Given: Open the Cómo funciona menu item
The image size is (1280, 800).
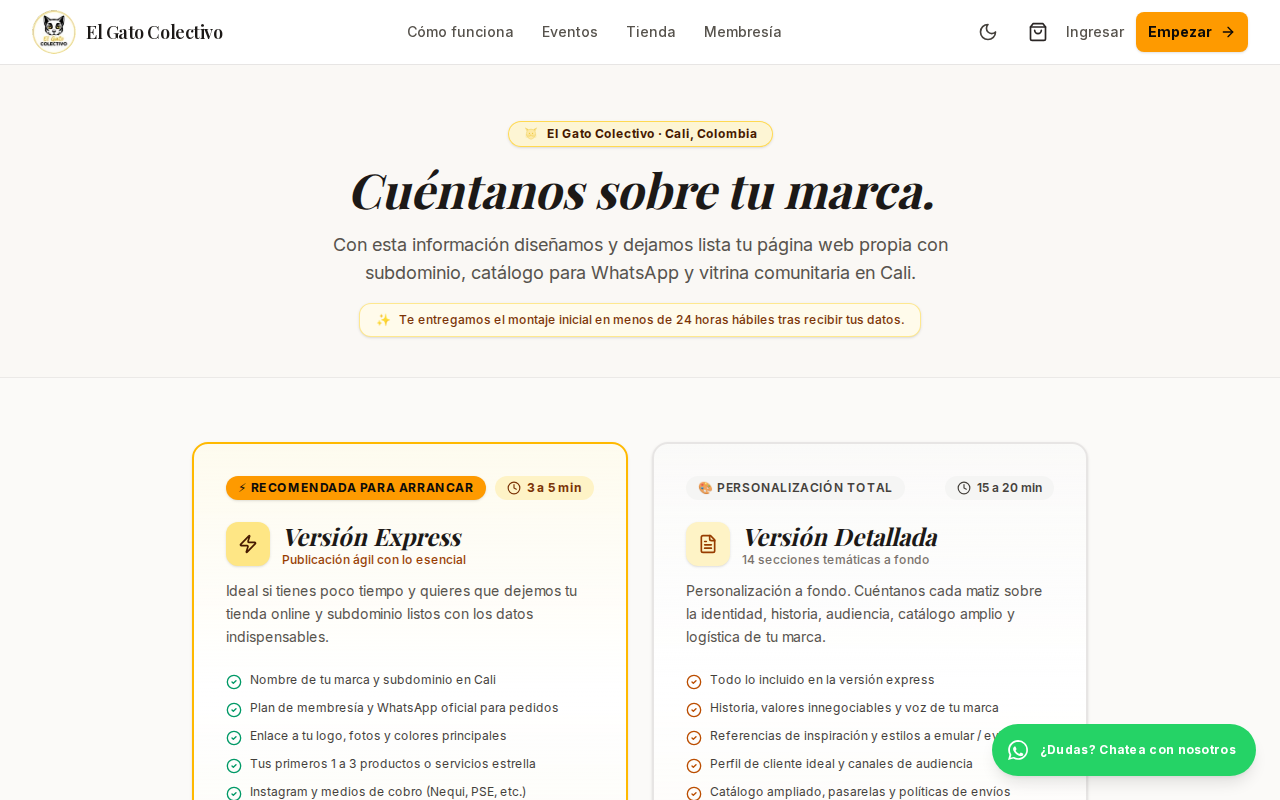Looking at the screenshot, I should [460, 32].
